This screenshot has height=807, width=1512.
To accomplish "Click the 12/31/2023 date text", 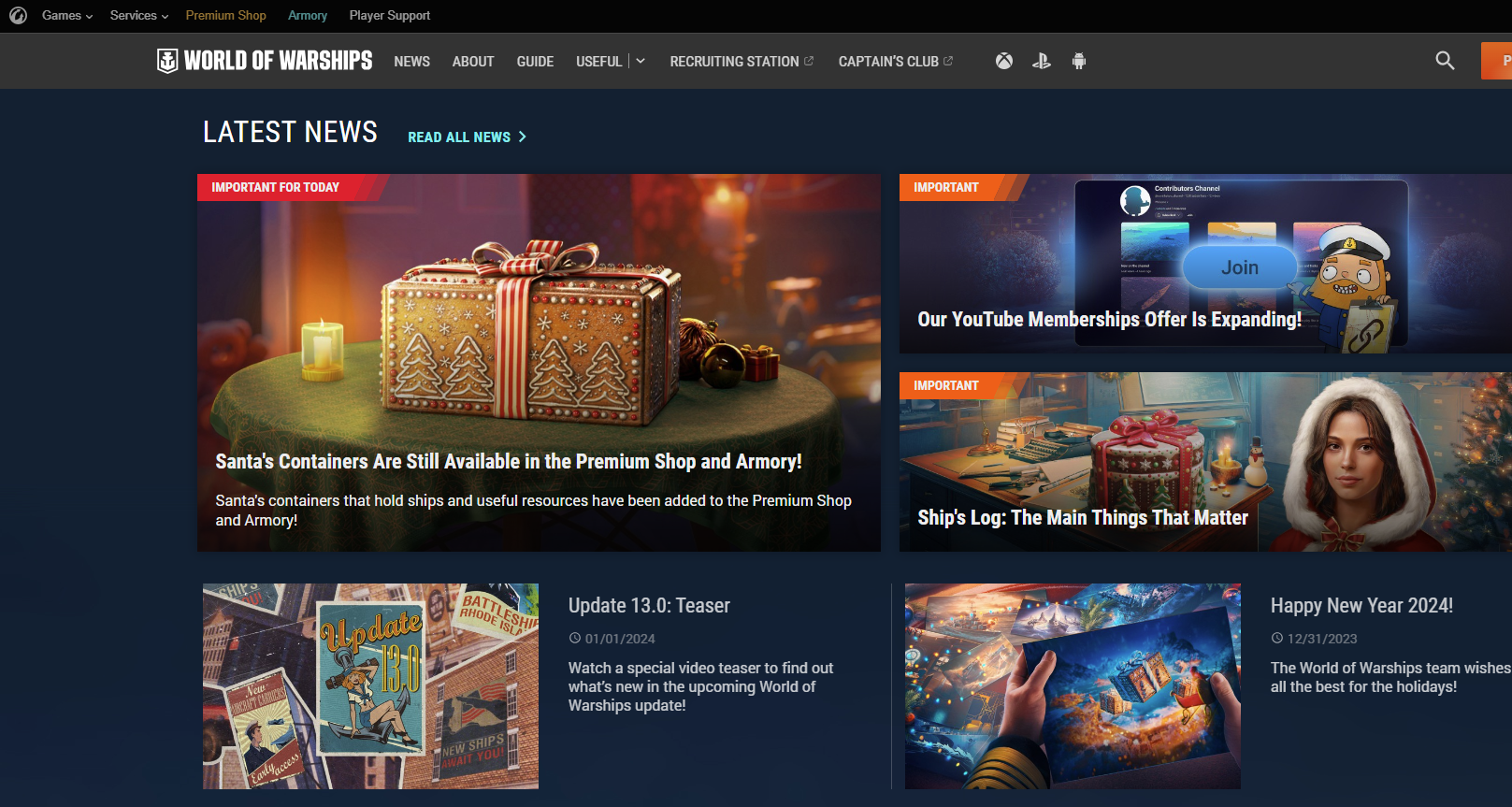I will pos(1322,639).
